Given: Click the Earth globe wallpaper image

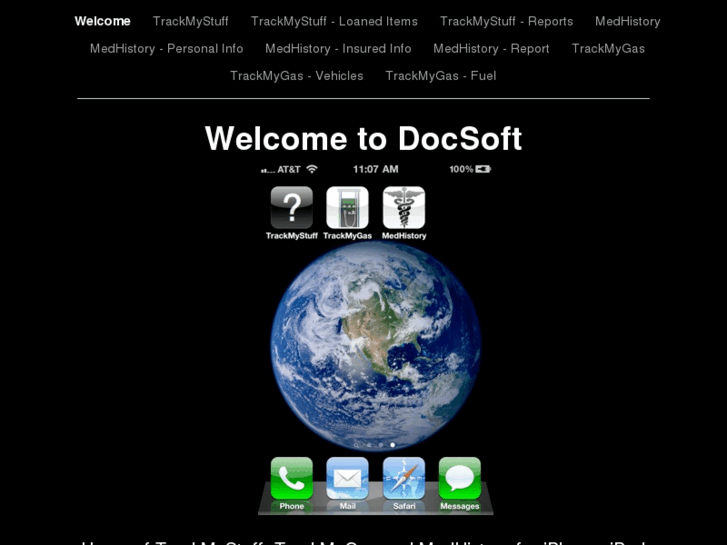Looking at the screenshot, I should pos(376,346).
